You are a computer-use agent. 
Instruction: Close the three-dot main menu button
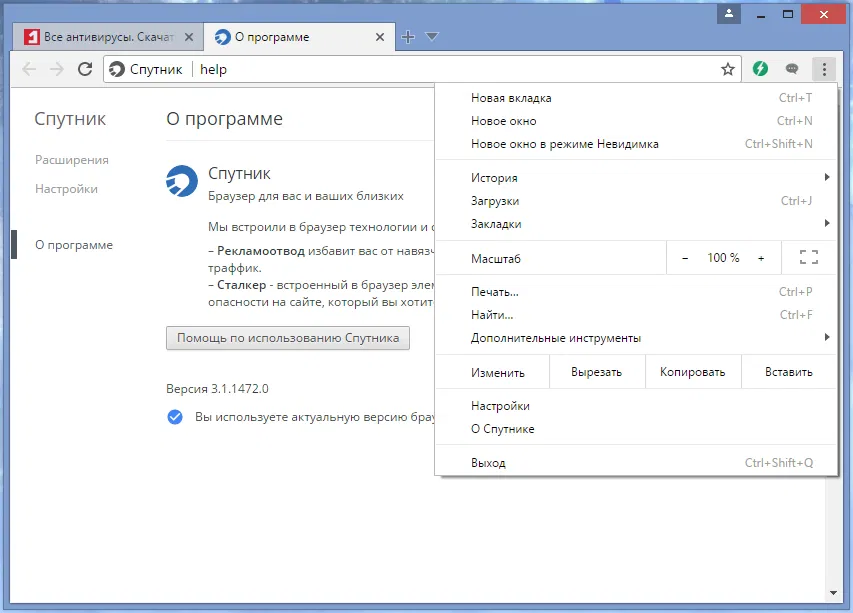pyautogui.click(x=824, y=69)
